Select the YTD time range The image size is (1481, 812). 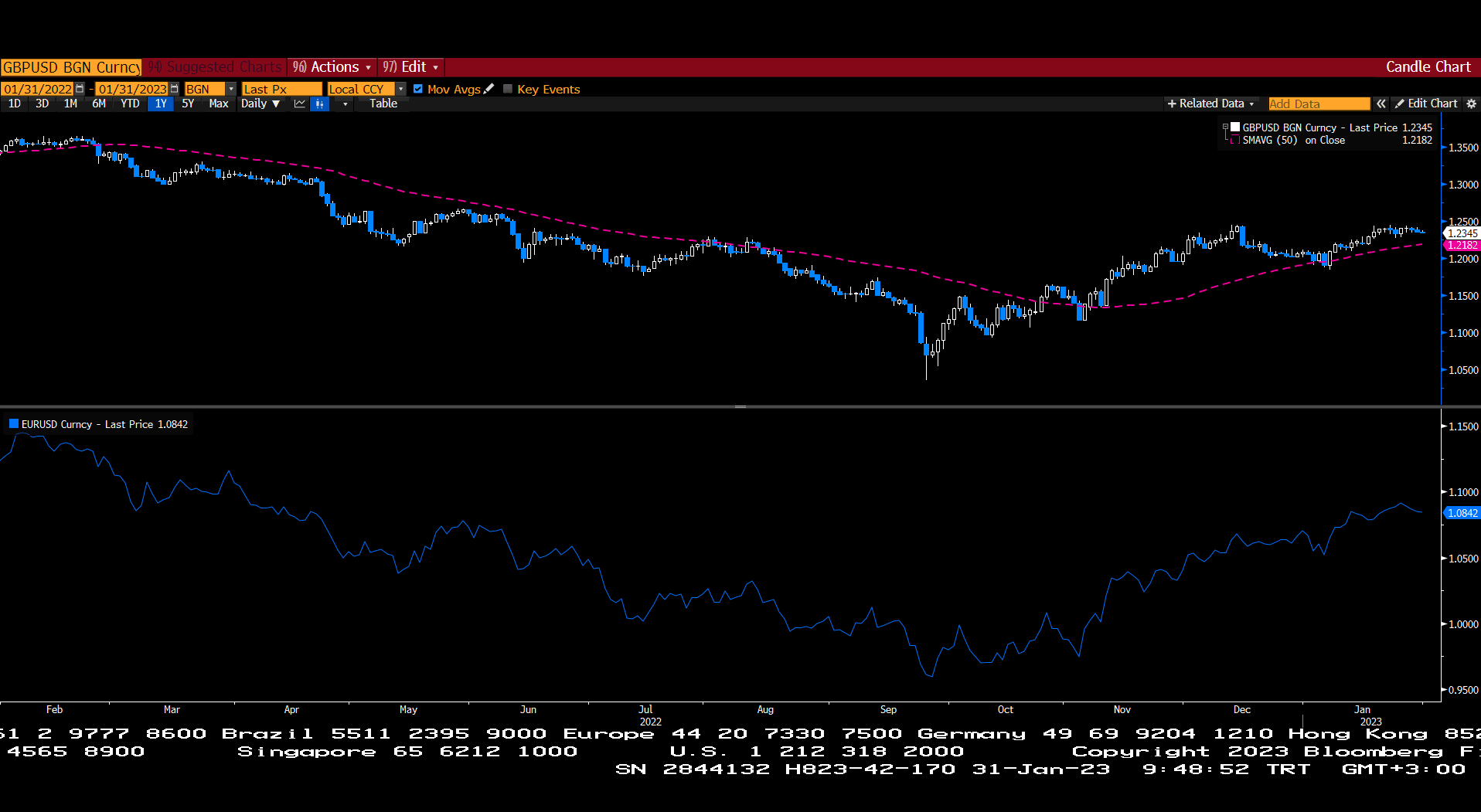(130, 104)
